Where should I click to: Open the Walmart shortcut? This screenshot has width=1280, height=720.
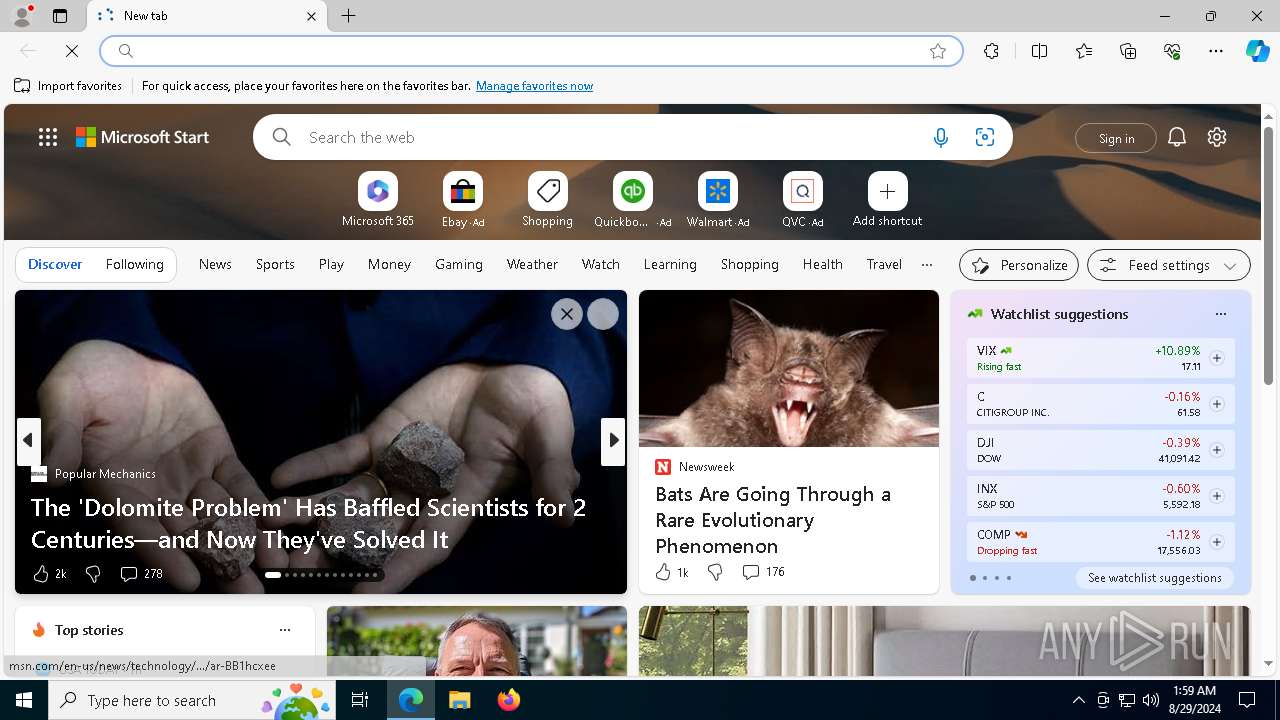(717, 200)
